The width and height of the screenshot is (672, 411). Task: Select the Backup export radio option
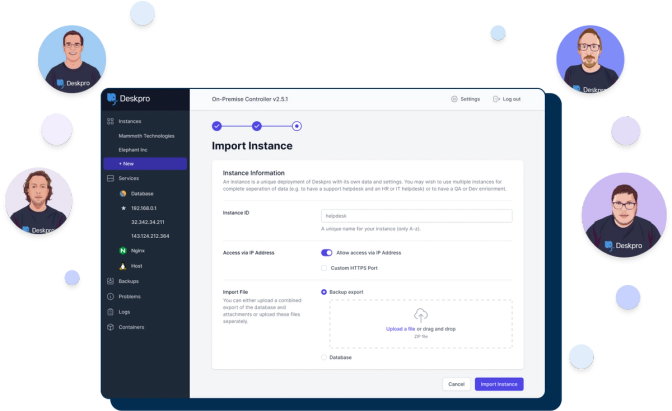coord(324,292)
